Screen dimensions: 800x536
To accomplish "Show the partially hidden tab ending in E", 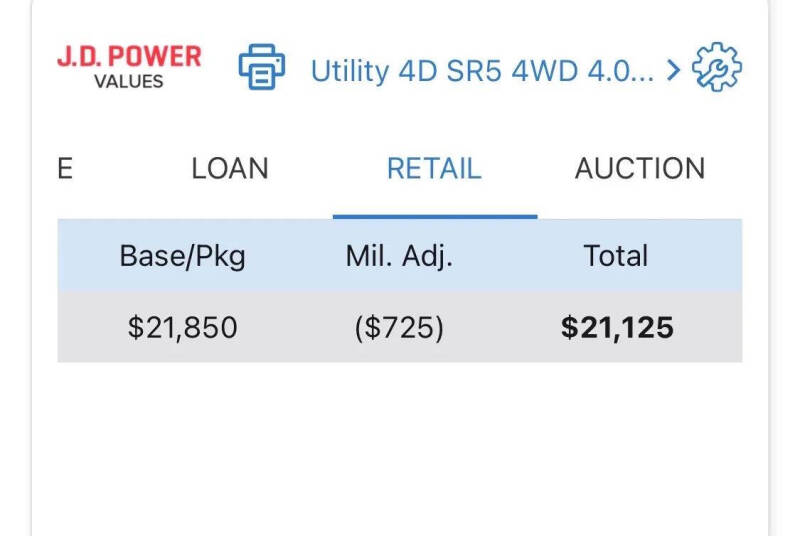I will (x=65, y=168).
